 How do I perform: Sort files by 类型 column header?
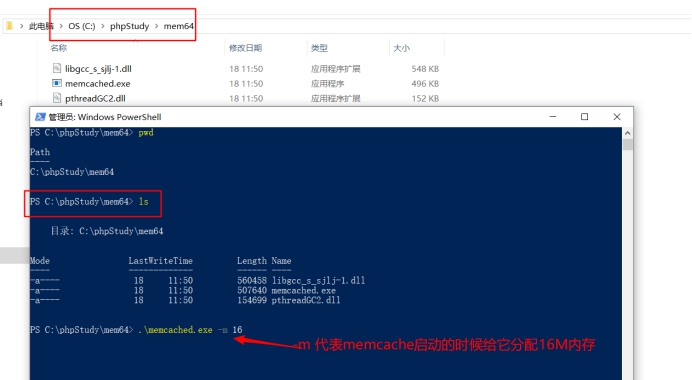click(319, 48)
